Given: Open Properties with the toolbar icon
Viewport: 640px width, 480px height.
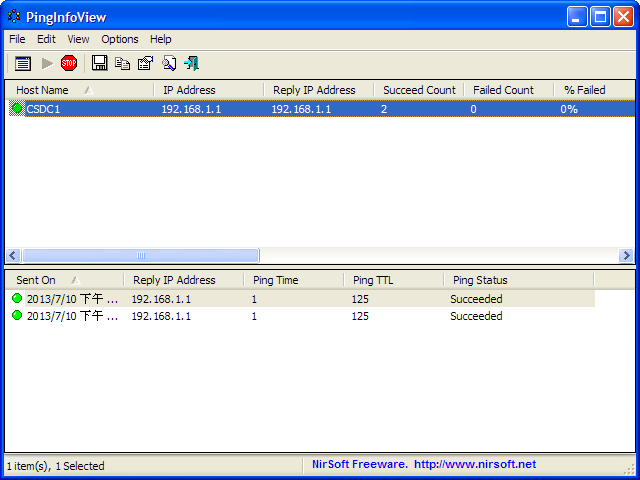Looking at the screenshot, I should point(145,63).
